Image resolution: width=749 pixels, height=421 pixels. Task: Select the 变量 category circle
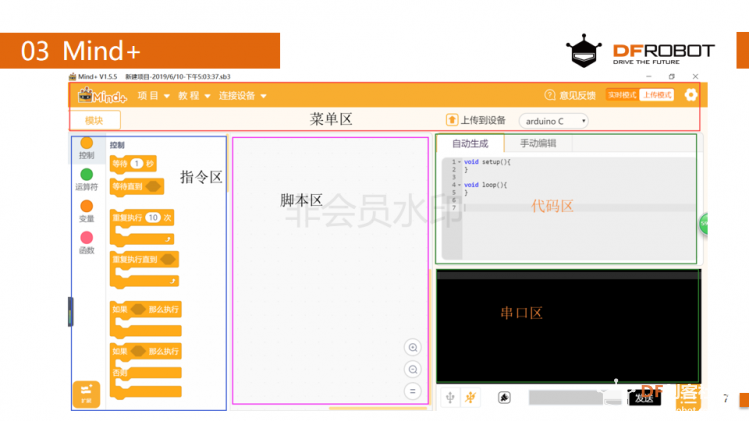(x=86, y=206)
